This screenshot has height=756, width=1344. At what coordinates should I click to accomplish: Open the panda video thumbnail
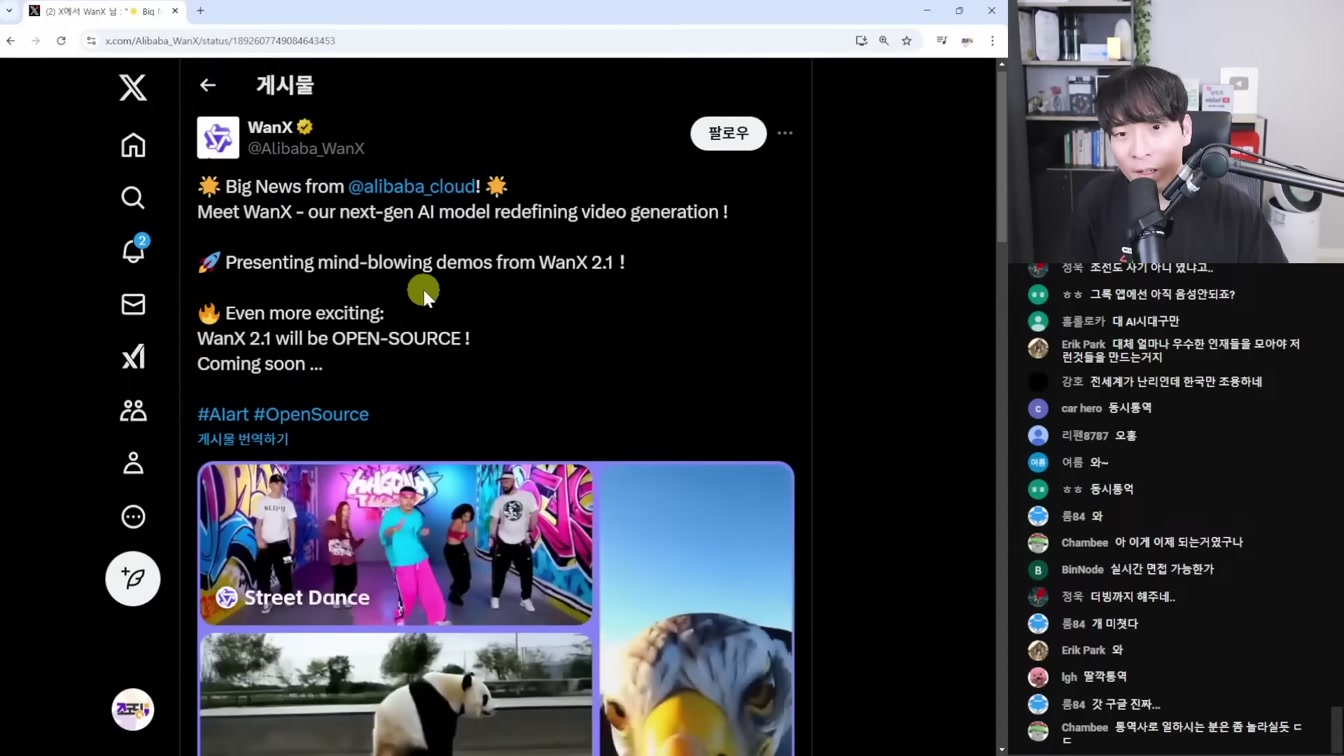(396, 694)
